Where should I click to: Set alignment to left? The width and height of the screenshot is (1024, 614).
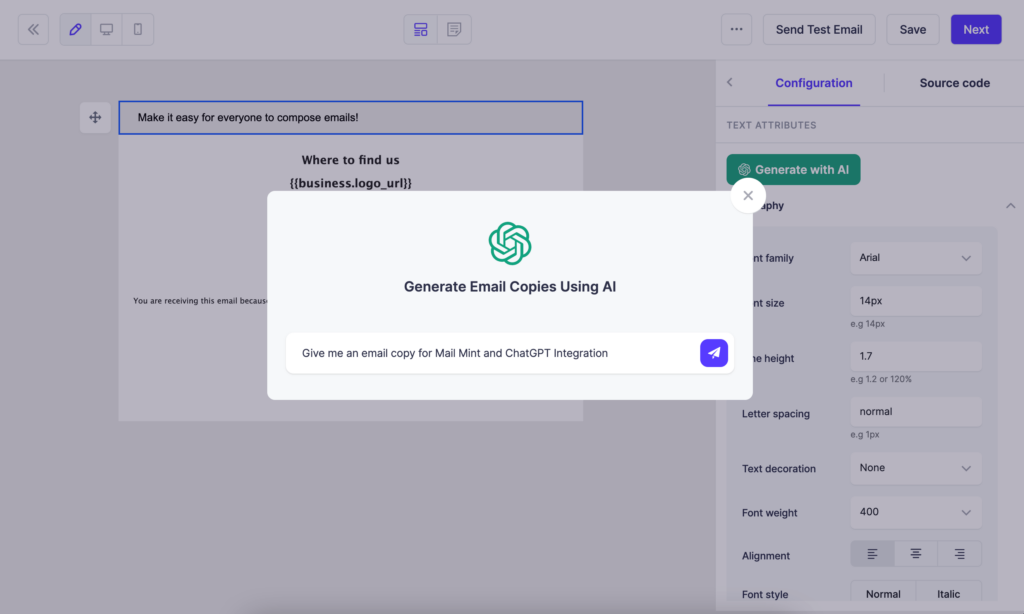872,554
